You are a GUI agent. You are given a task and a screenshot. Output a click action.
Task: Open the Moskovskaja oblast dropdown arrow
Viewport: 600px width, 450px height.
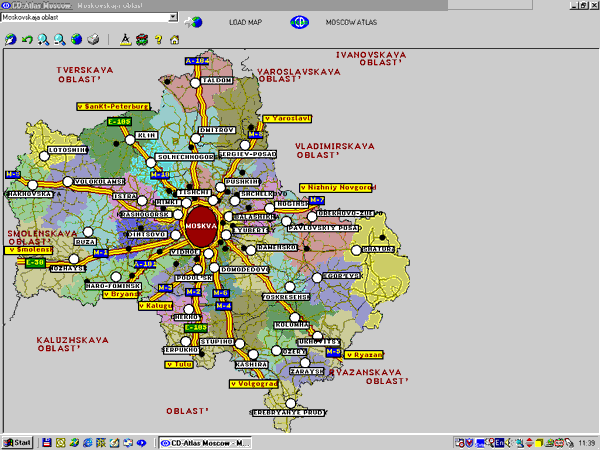(173, 17)
